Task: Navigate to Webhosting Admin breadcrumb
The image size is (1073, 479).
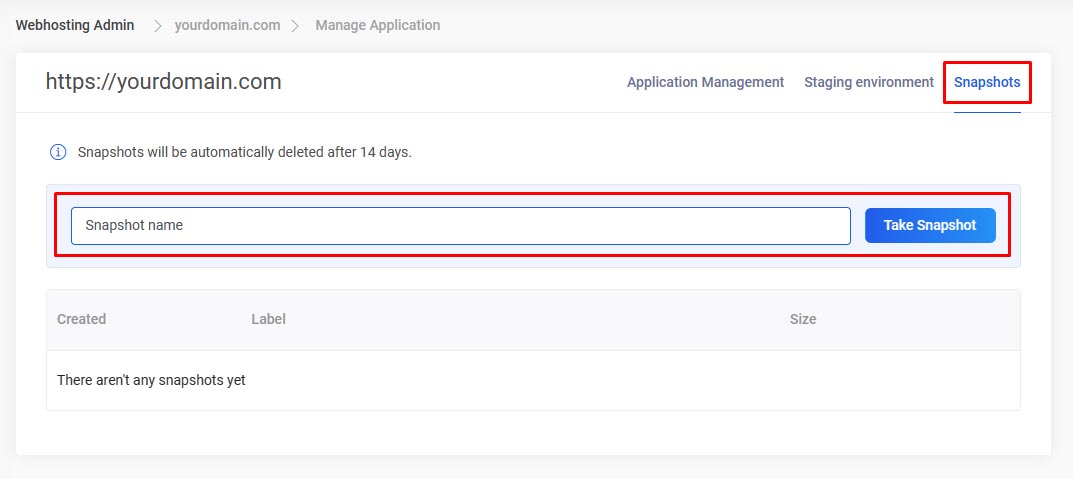Action: (75, 25)
